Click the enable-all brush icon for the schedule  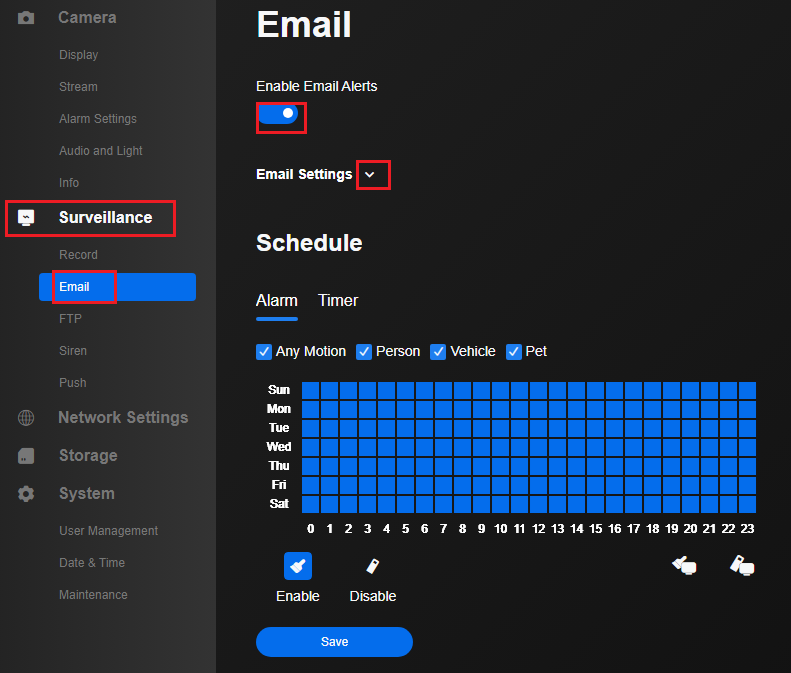684,566
